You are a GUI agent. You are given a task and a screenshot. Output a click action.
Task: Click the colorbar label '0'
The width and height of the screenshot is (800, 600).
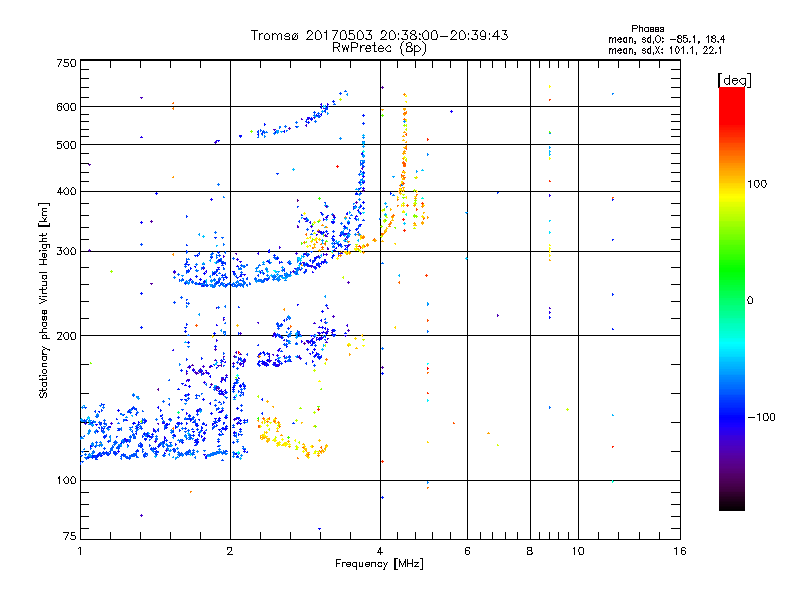tap(750, 300)
